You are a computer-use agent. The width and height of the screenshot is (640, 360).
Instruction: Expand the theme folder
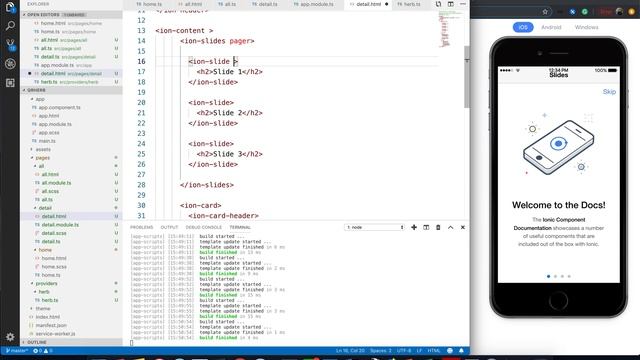coord(42,309)
